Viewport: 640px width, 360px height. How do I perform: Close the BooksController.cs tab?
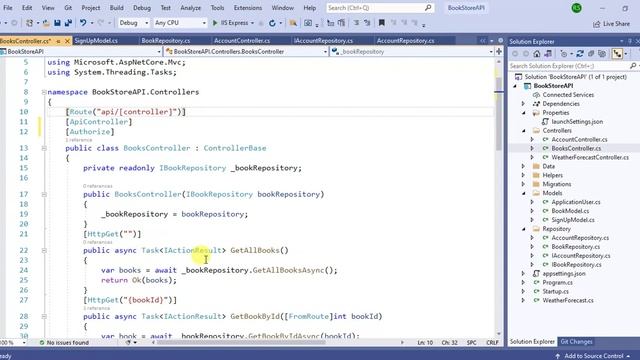[x=67, y=41]
